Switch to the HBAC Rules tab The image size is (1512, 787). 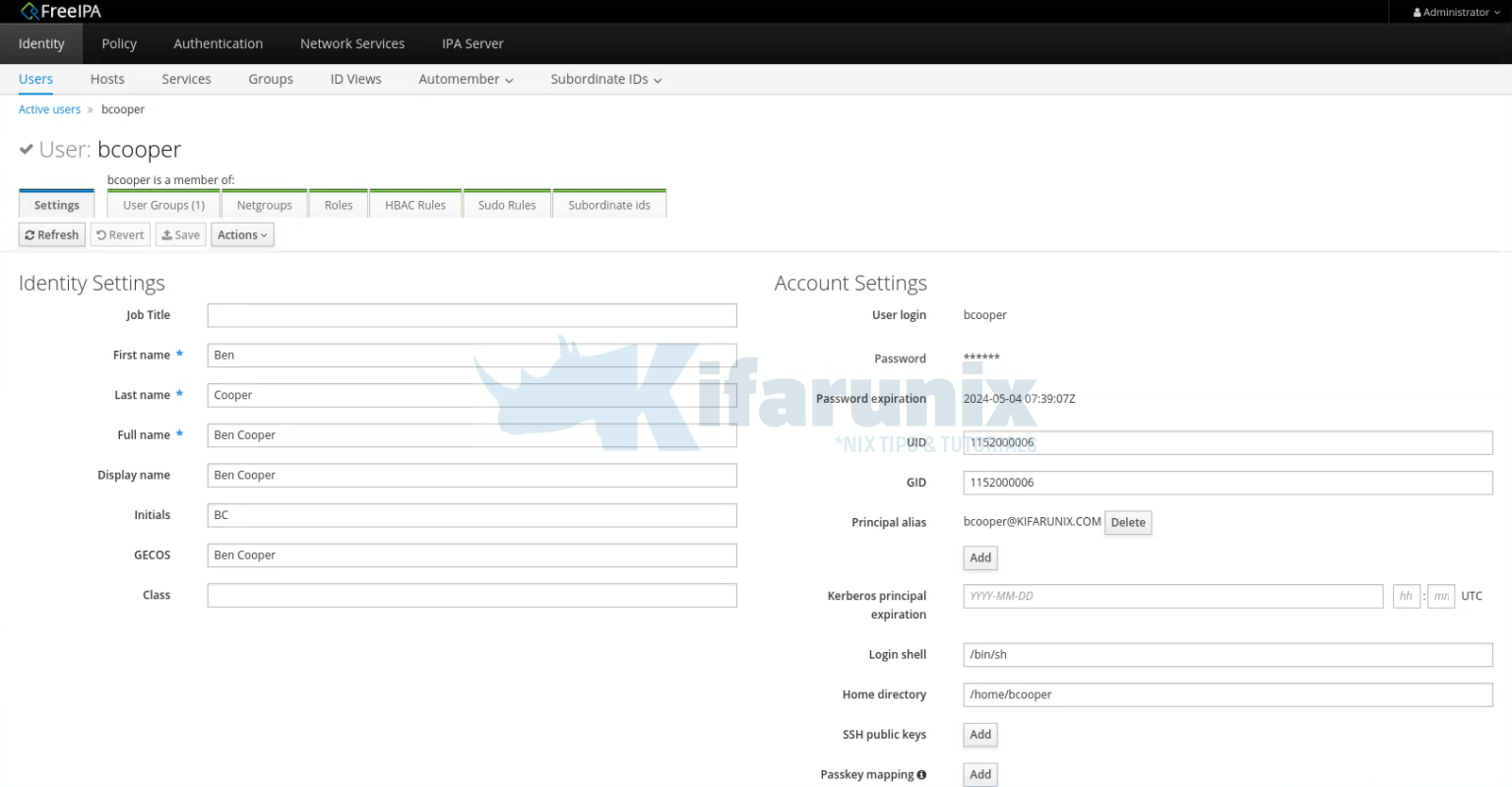(414, 204)
